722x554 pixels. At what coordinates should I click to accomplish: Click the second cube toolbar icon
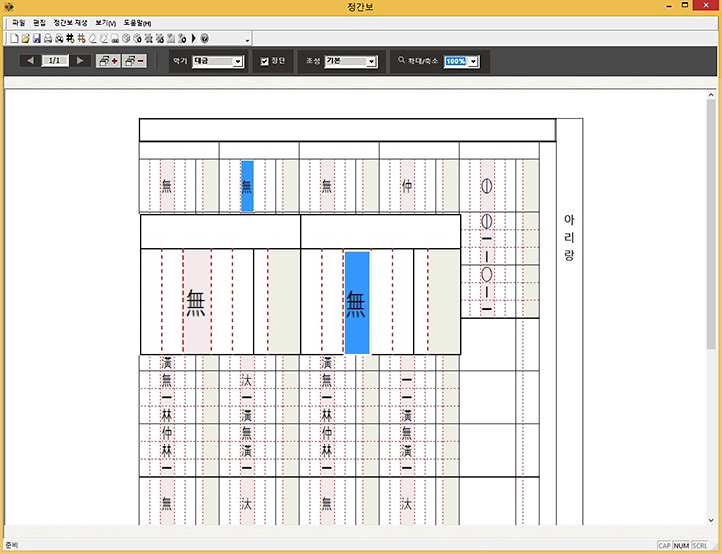click(137, 39)
